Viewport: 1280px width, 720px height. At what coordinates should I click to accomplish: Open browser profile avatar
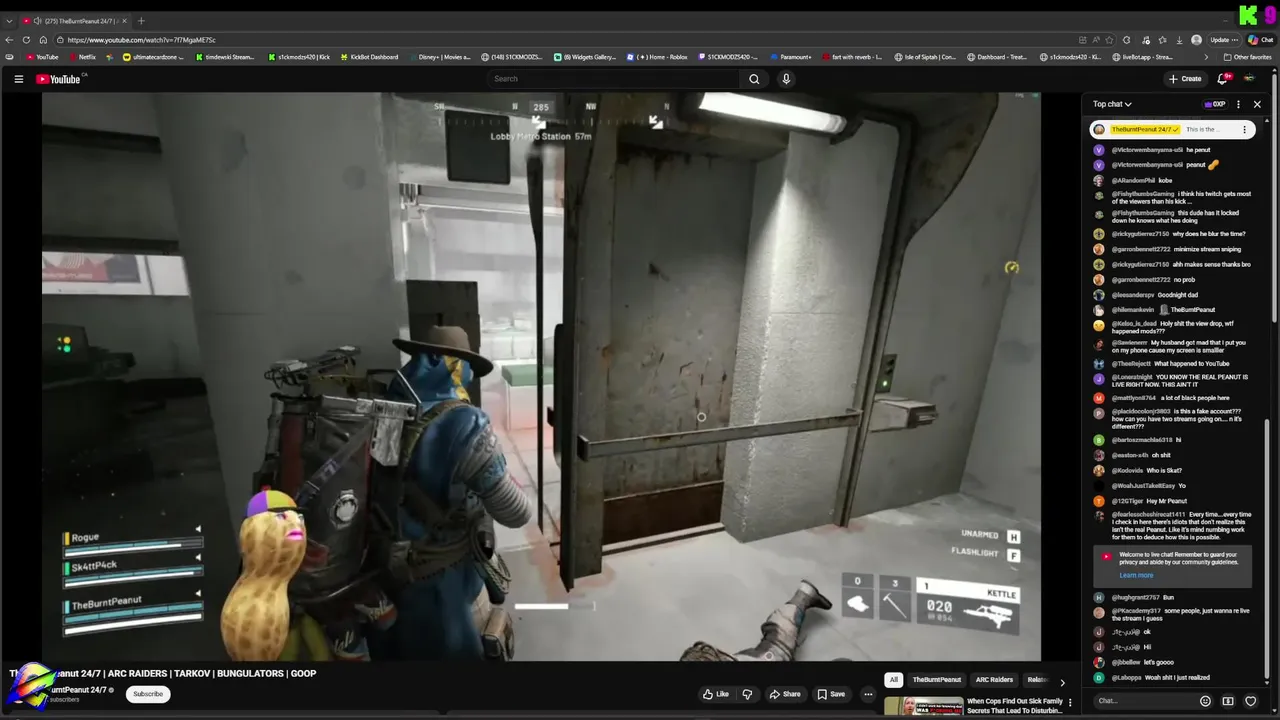[1197, 40]
